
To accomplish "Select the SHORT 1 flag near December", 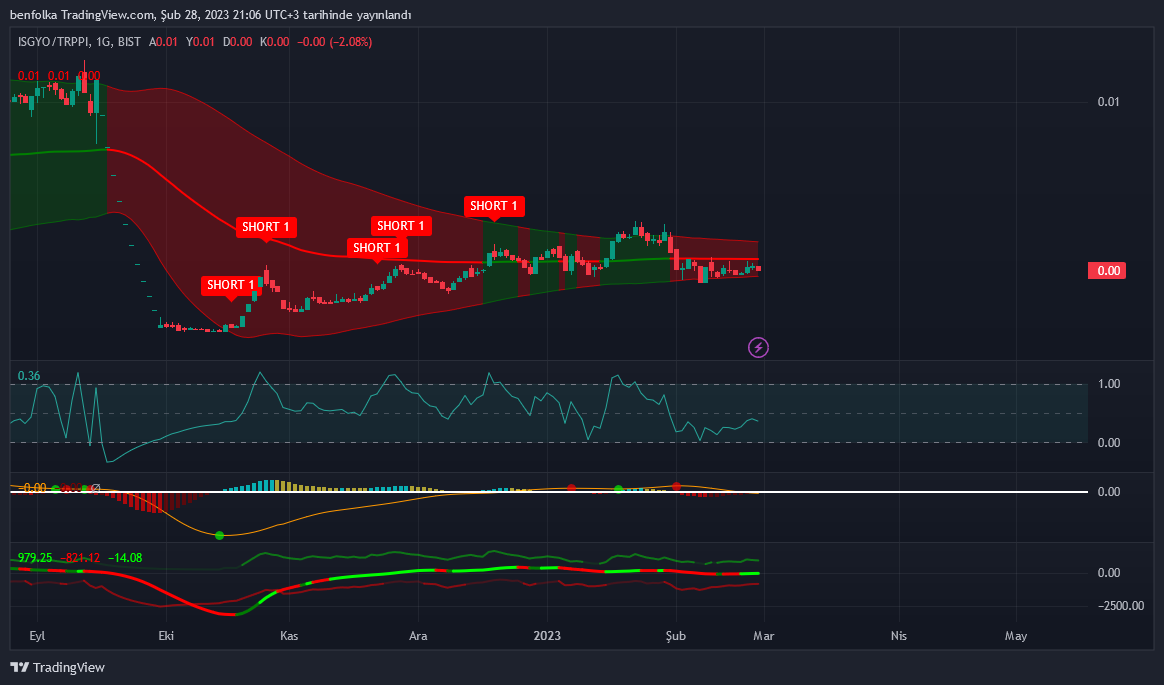I will (x=376, y=248).
